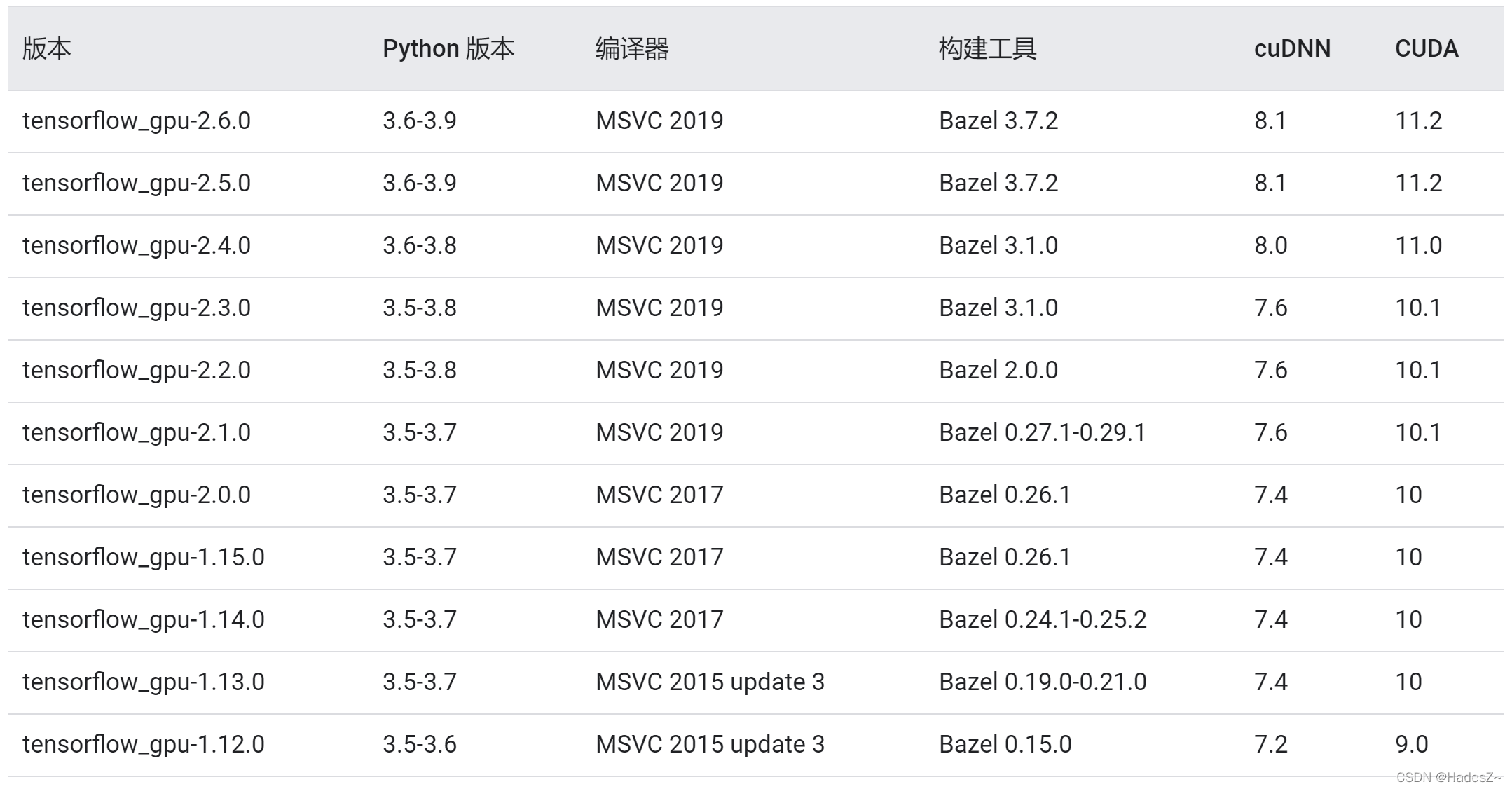
Task: Click the 编译器 column header
Action: tap(632, 48)
